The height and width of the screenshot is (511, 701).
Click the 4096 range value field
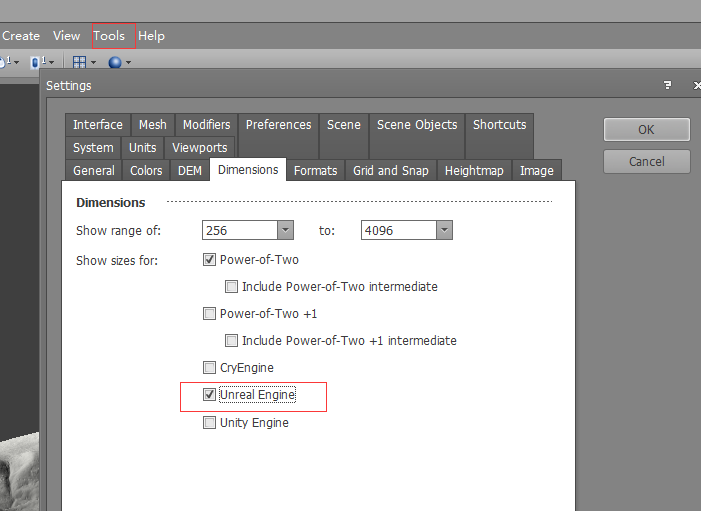coord(399,230)
